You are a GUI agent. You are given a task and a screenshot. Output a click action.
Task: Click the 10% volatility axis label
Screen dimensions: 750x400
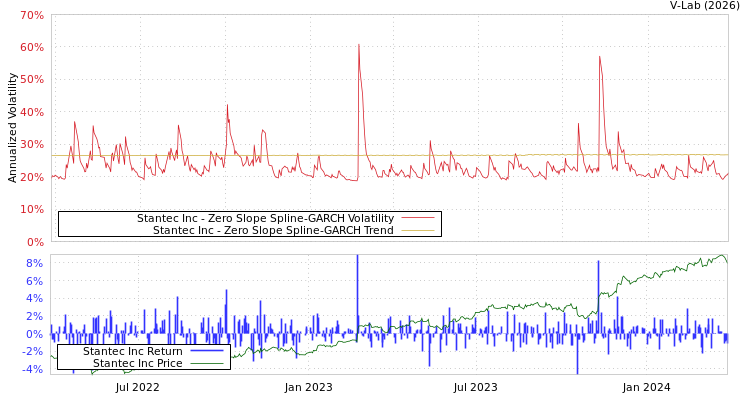click(x=32, y=210)
